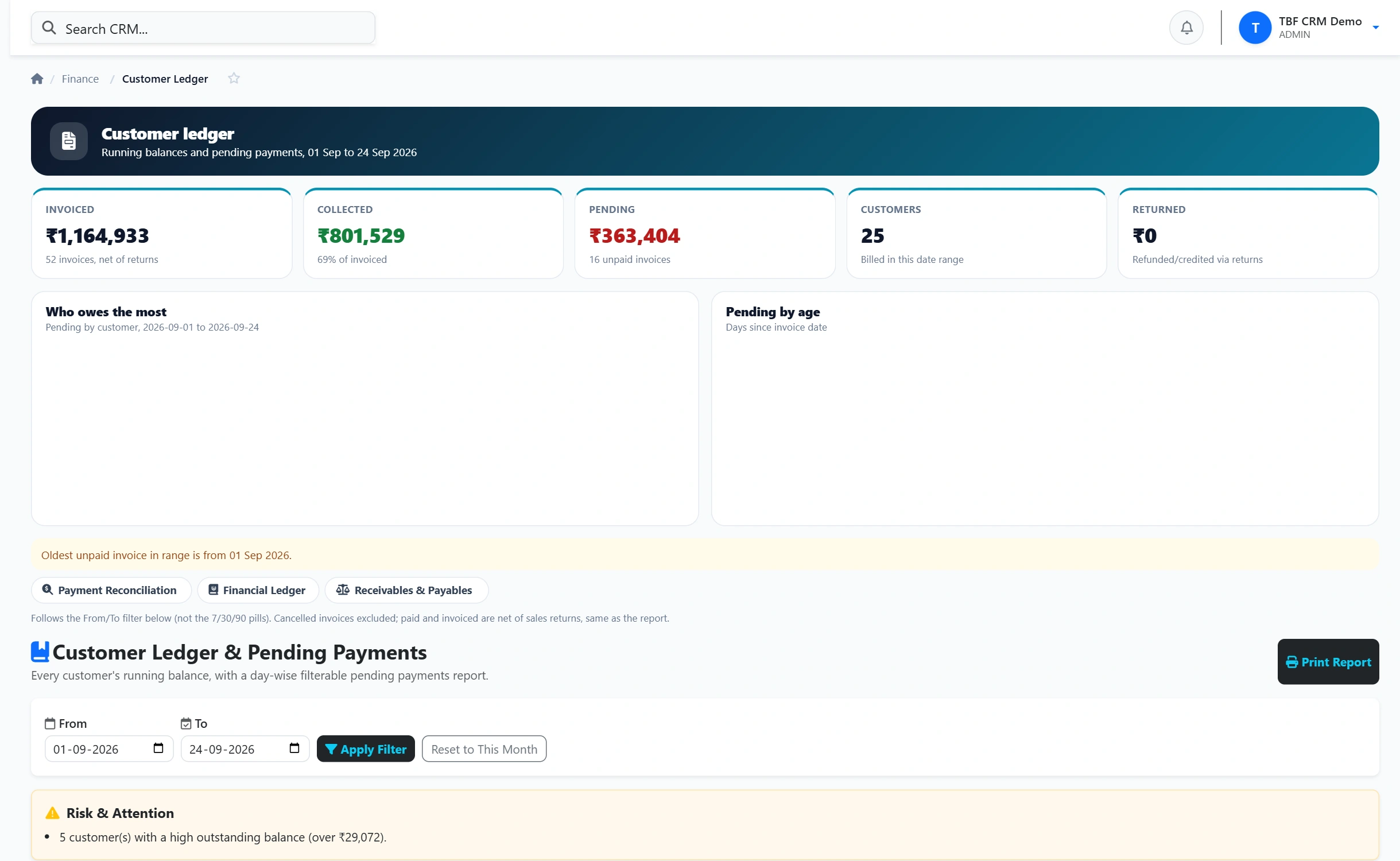Click the blue ledger book icon

pos(40,651)
